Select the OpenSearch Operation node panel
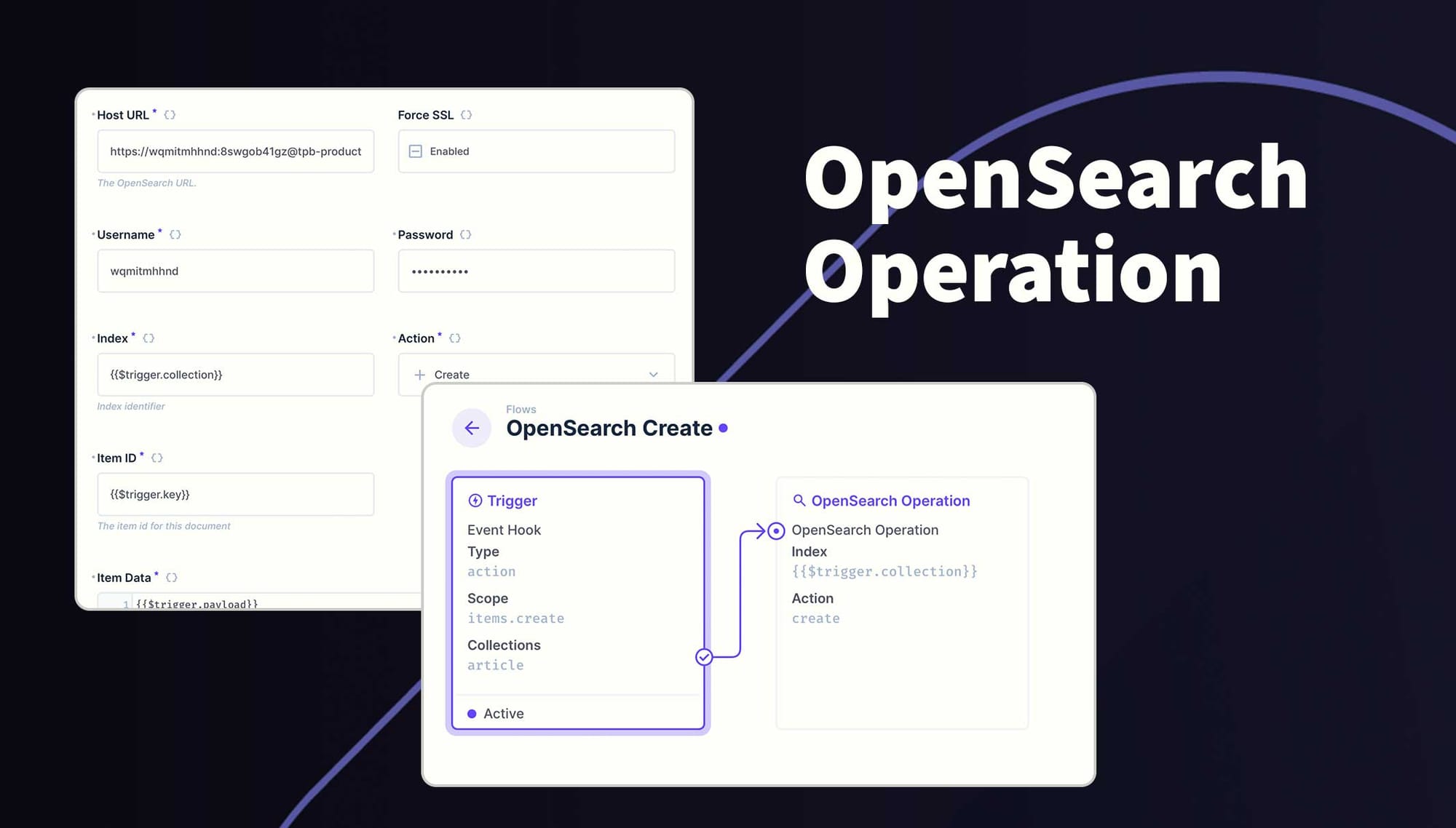 (902, 604)
